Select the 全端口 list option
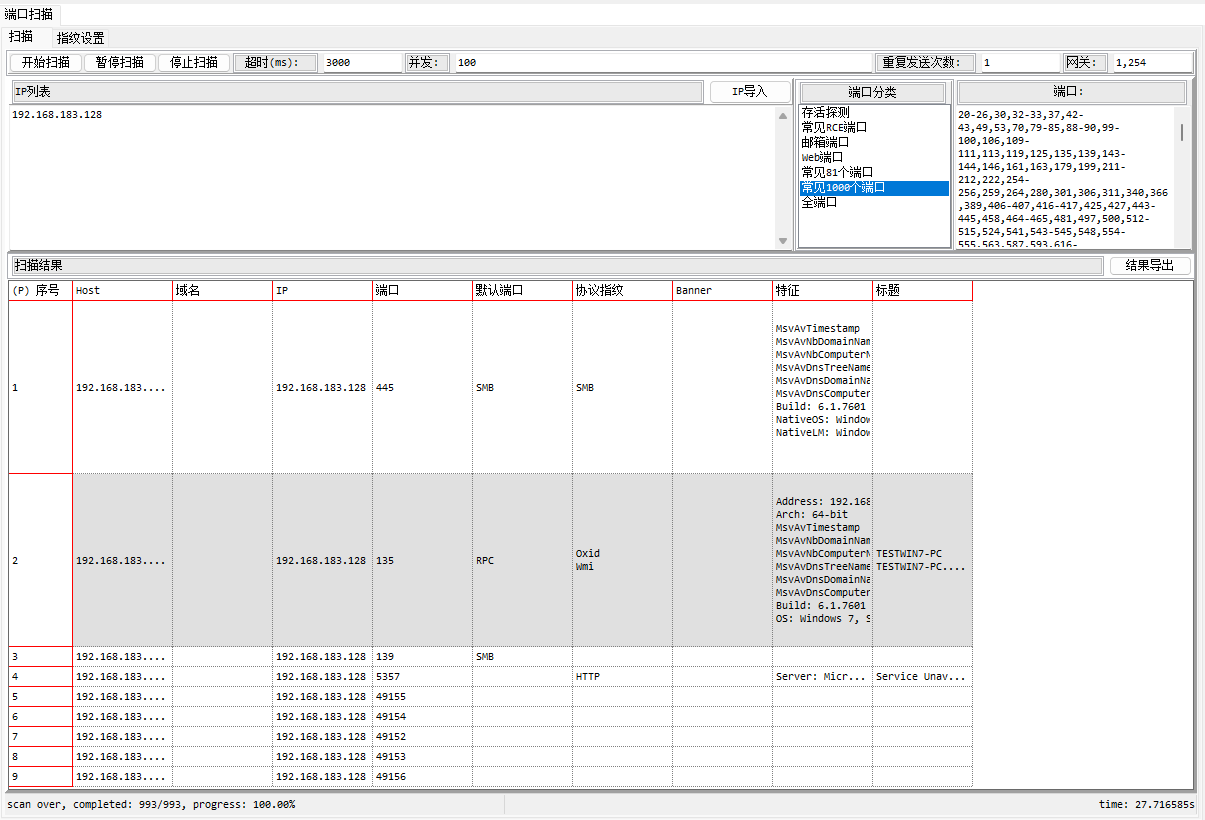The width and height of the screenshot is (1205, 820). tap(819, 203)
